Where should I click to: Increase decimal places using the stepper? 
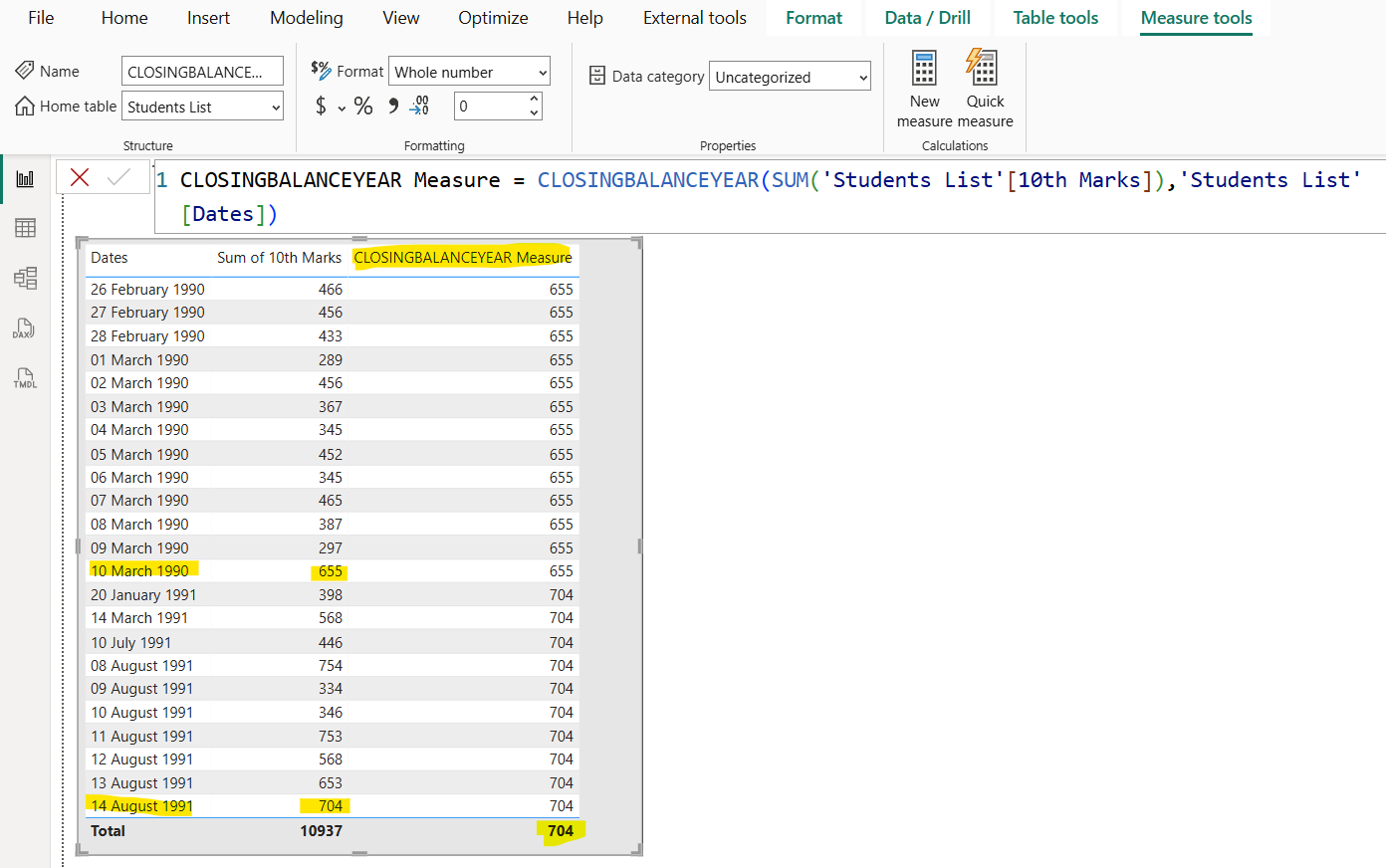click(x=534, y=99)
